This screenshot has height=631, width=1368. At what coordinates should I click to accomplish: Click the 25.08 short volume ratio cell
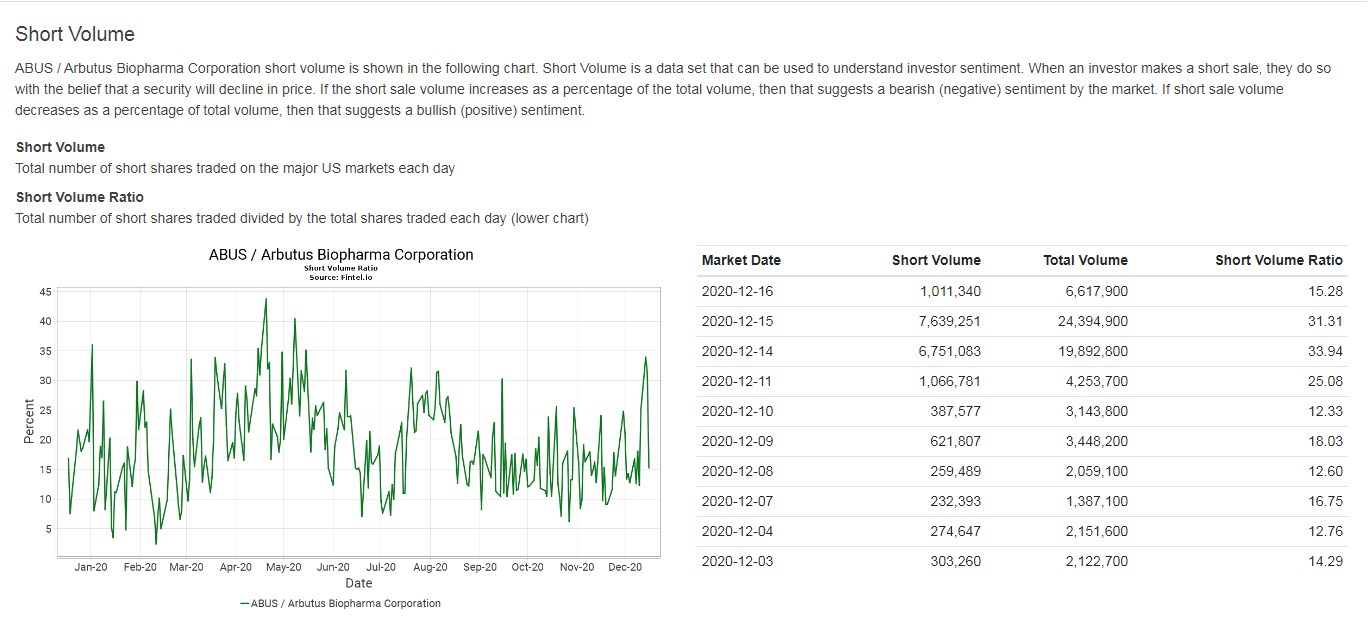pyautogui.click(x=1324, y=381)
